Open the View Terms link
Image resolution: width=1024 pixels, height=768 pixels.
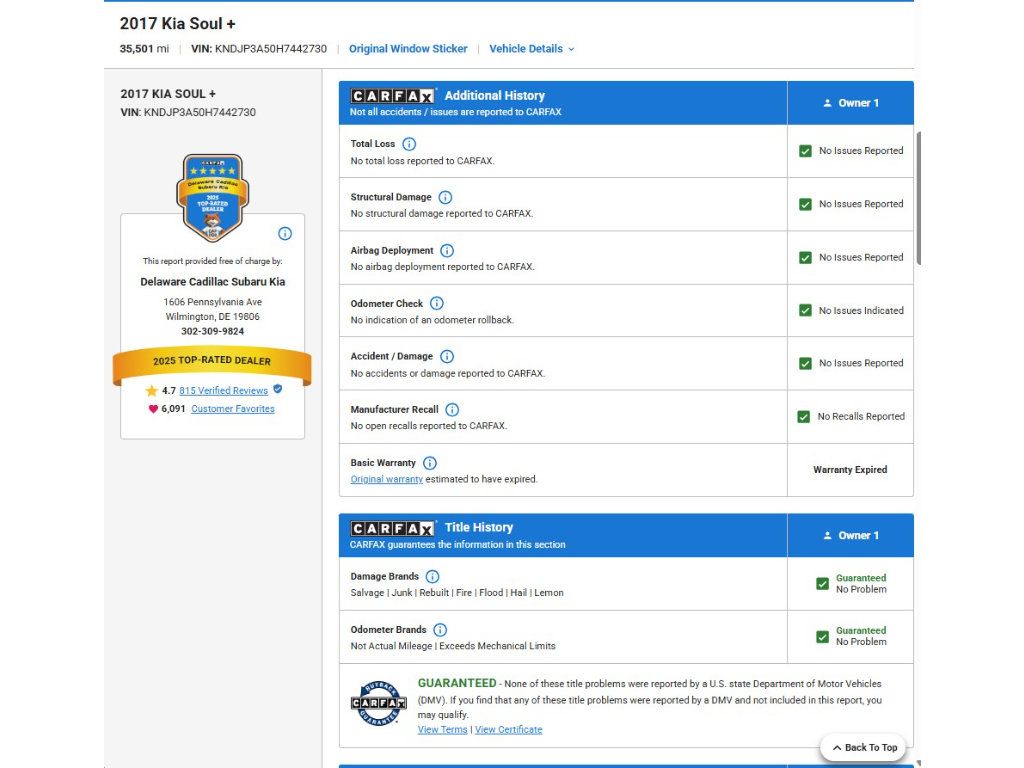pyautogui.click(x=442, y=729)
